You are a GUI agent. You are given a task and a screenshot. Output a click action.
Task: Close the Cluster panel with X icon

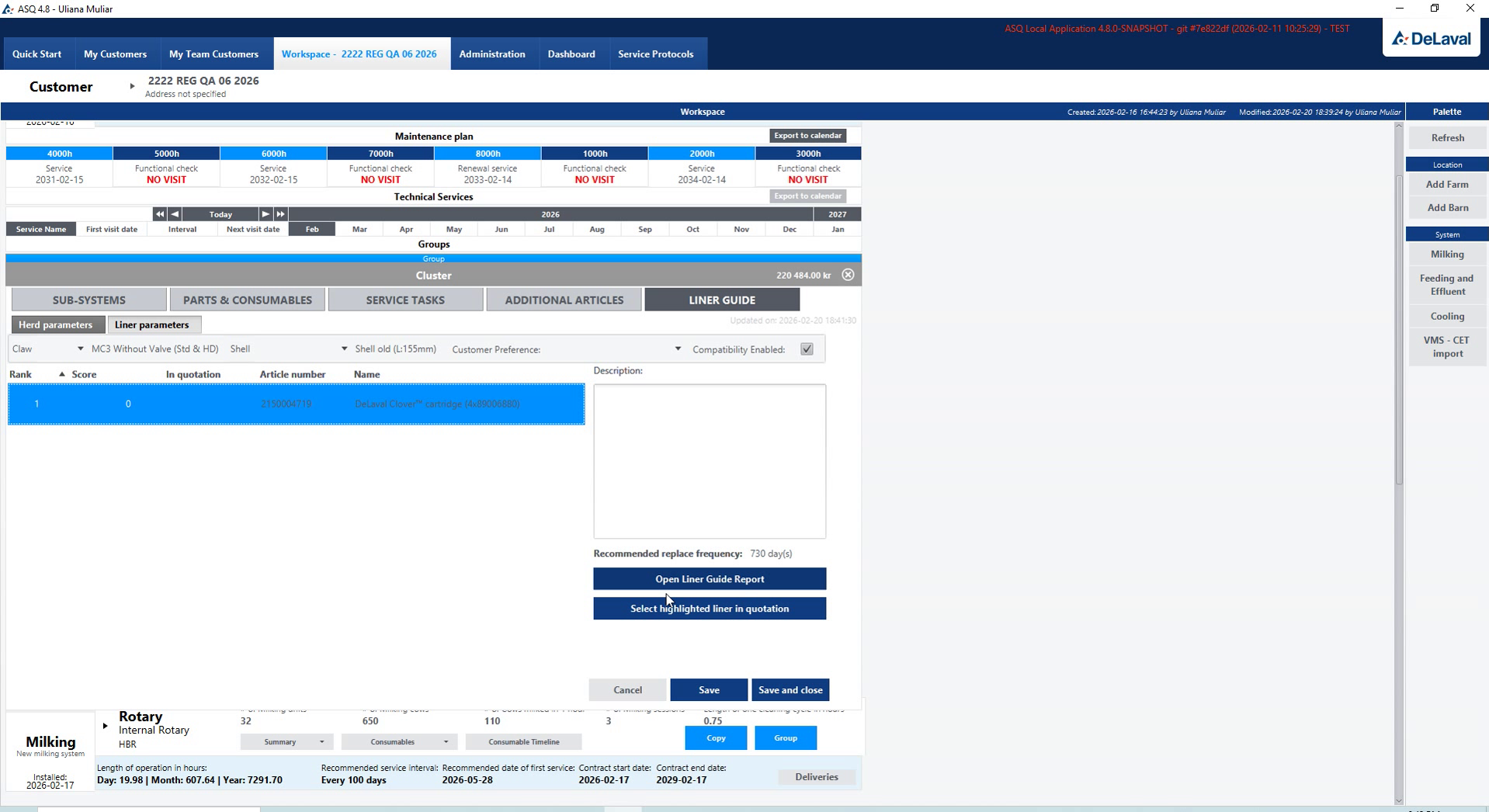pos(848,275)
